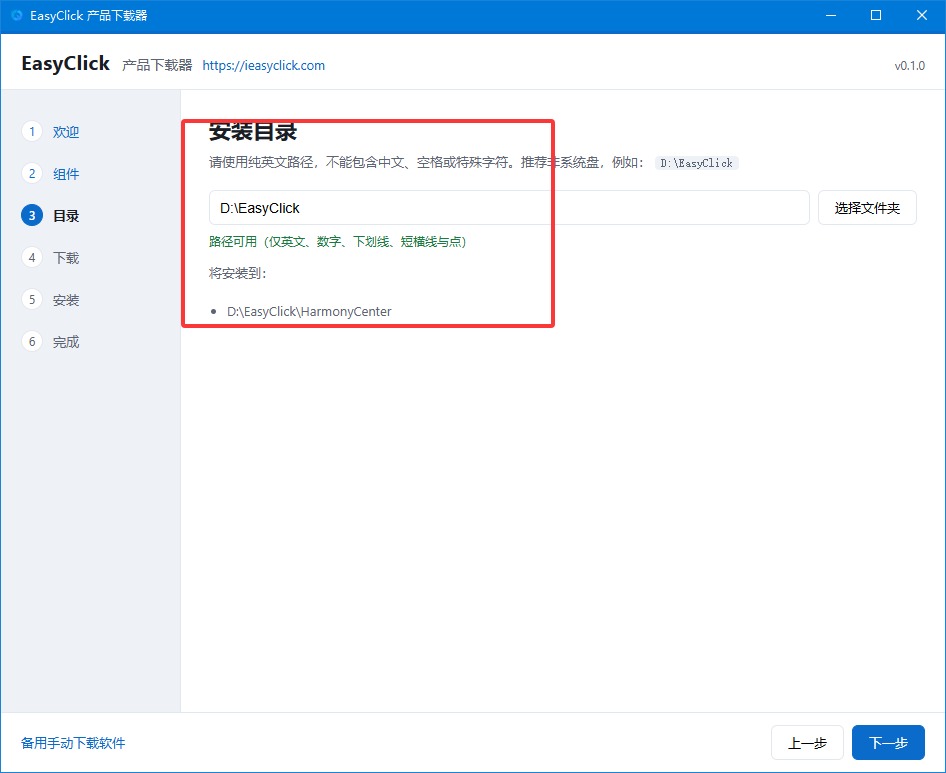Click the v0.1.0 version label

tap(909, 66)
